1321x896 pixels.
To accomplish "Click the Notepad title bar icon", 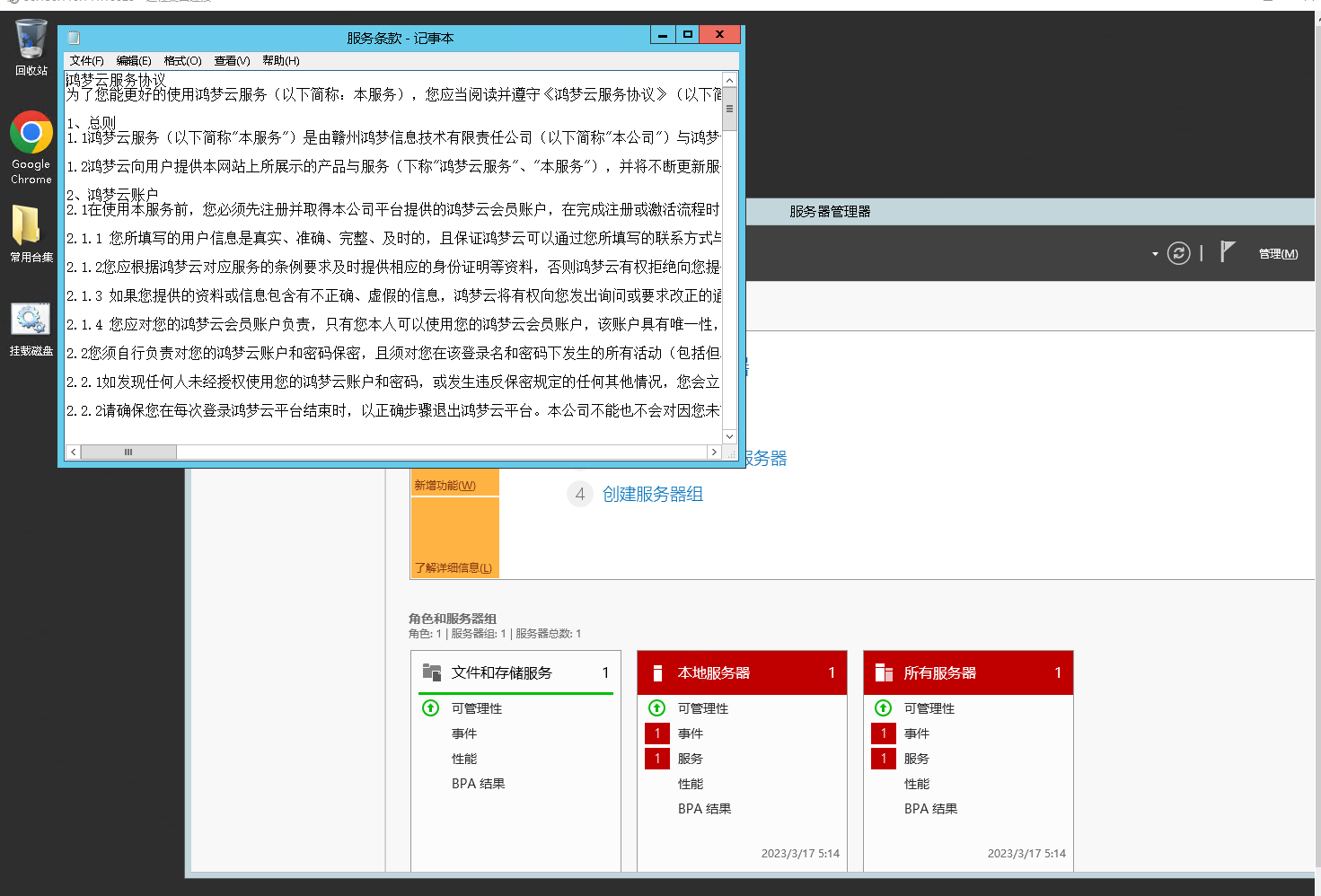I will pyautogui.click(x=75, y=38).
